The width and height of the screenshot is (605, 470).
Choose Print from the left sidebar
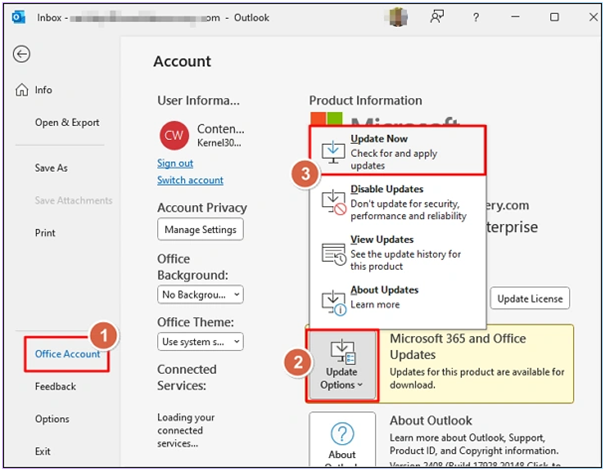click(x=45, y=233)
